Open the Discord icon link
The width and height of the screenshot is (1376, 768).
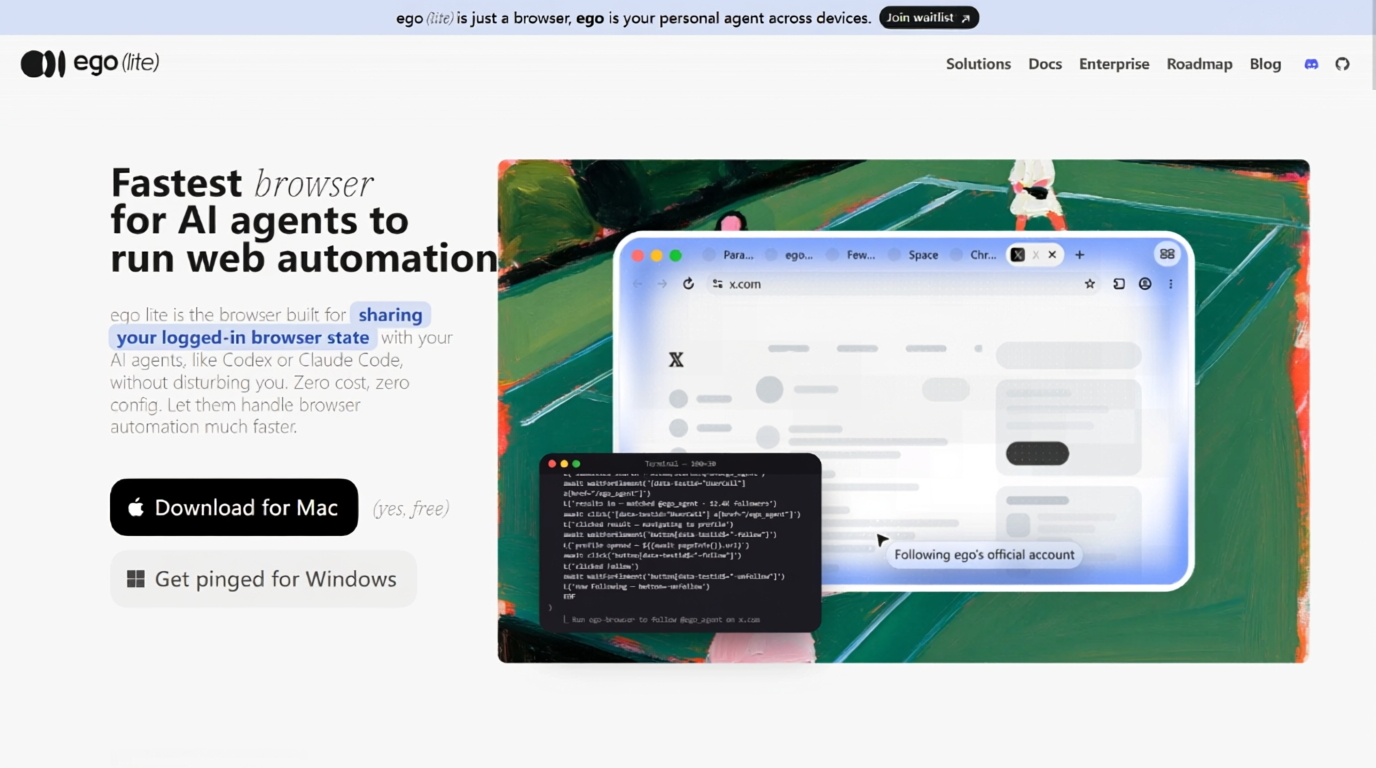pos(1311,64)
